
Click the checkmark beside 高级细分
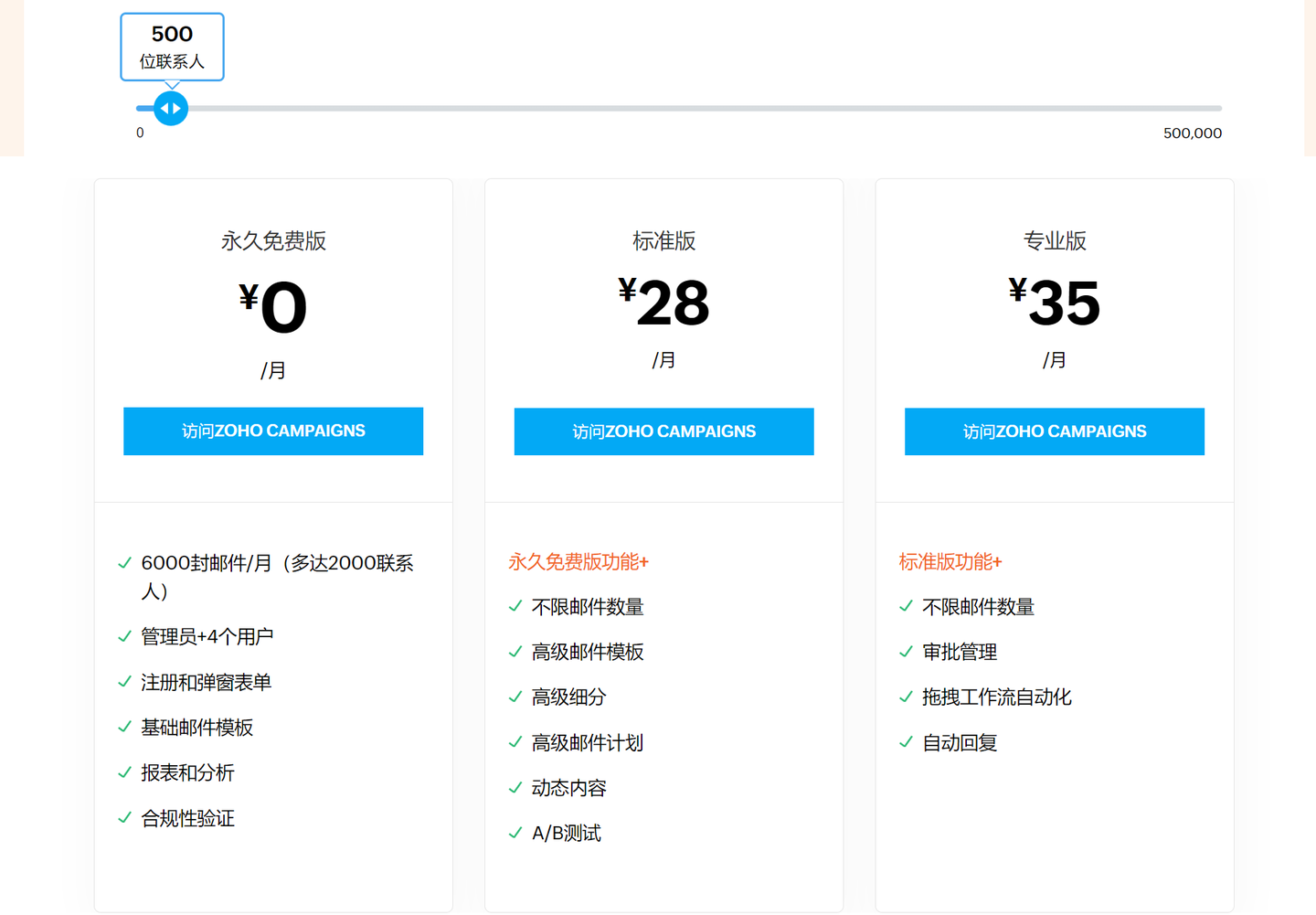(x=515, y=697)
